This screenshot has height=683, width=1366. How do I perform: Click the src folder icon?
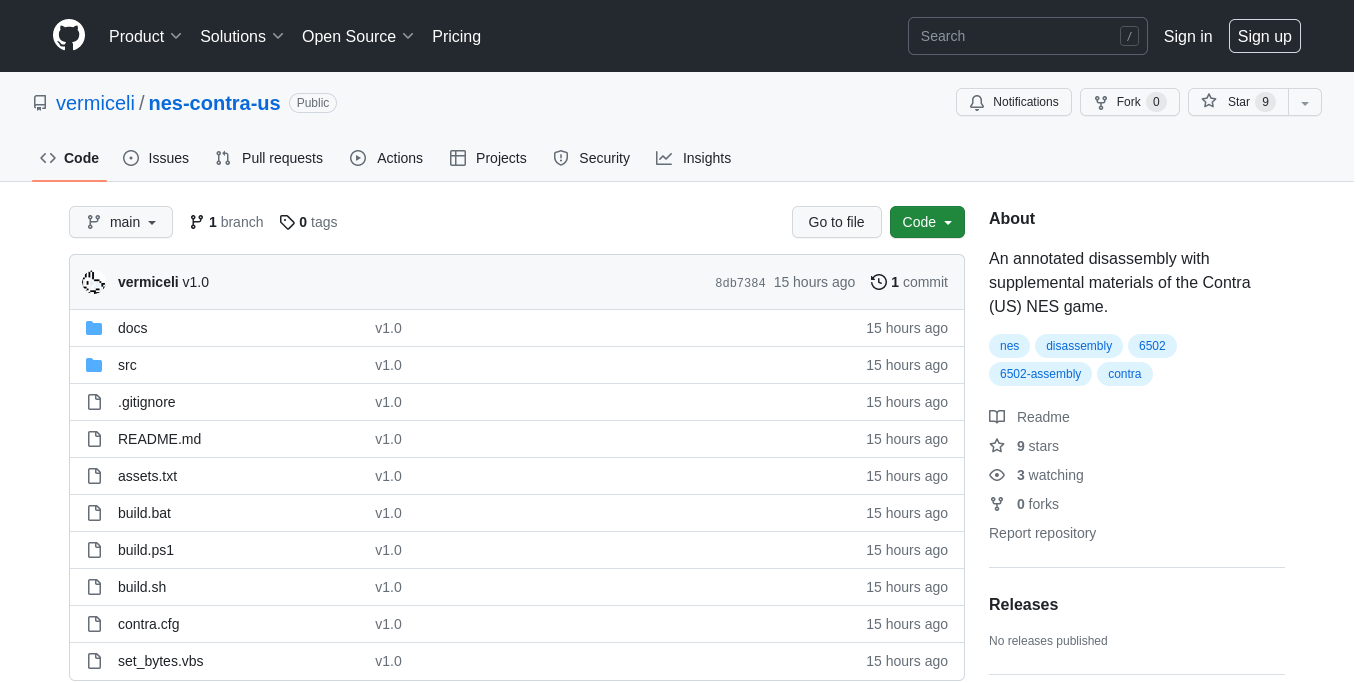[94, 365]
